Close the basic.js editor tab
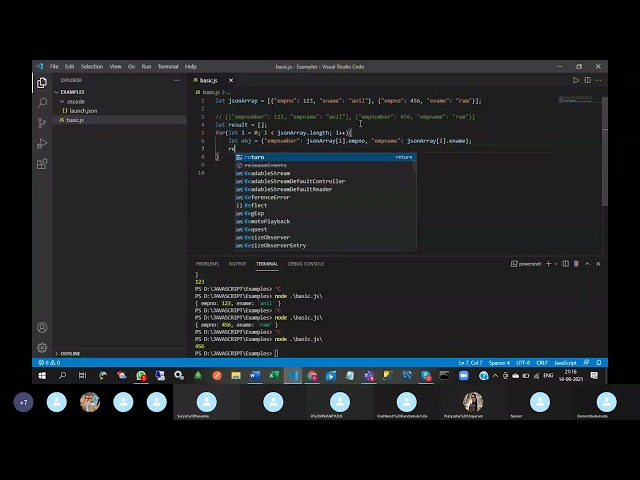Image resolution: width=640 pixels, height=480 pixels. [231, 80]
